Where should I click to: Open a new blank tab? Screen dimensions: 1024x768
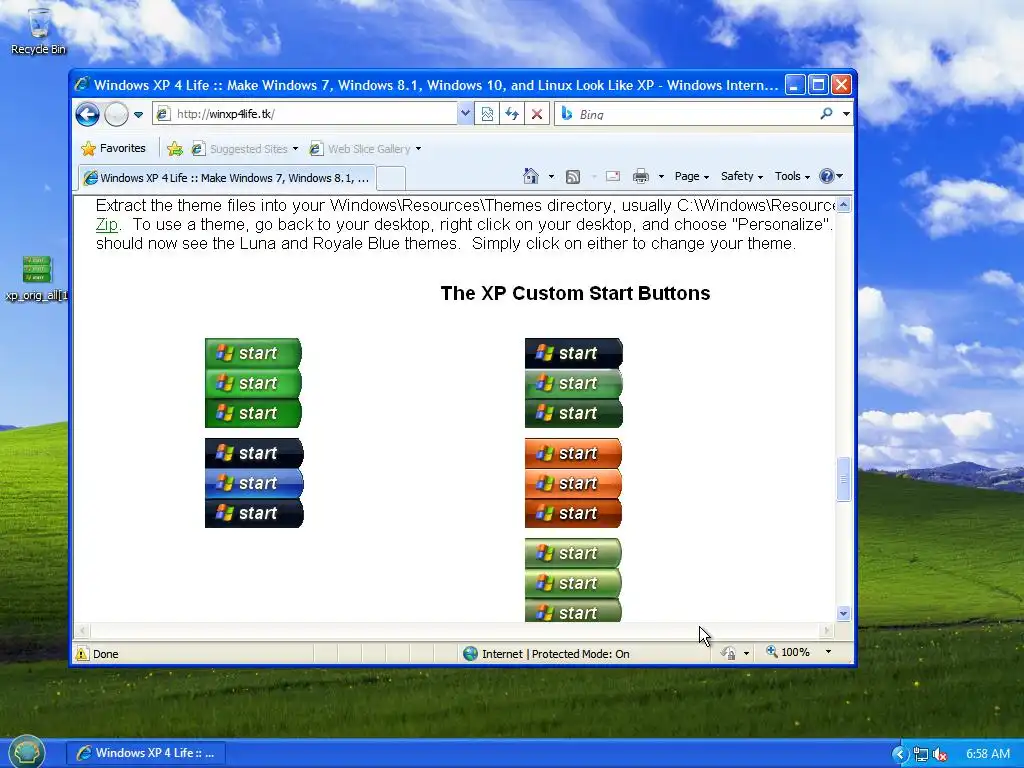[x=391, y=178]
